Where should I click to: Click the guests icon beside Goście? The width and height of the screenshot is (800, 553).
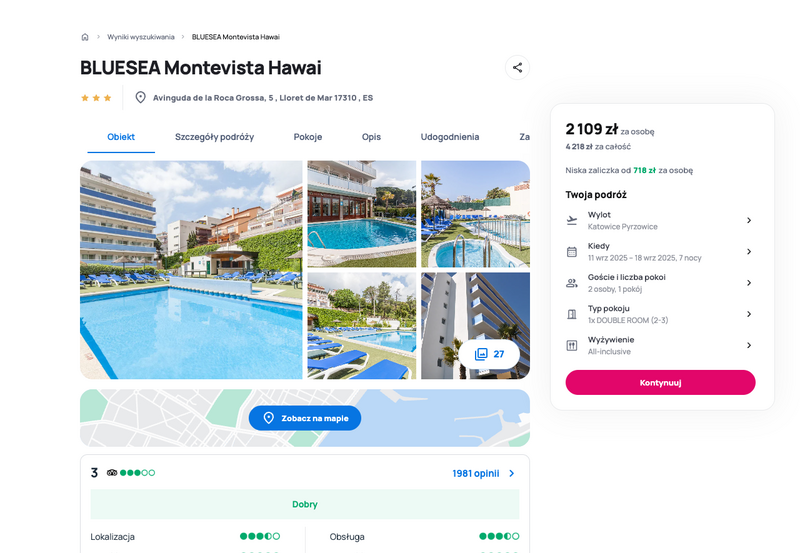pyautogui.click(x=572, y=283)
